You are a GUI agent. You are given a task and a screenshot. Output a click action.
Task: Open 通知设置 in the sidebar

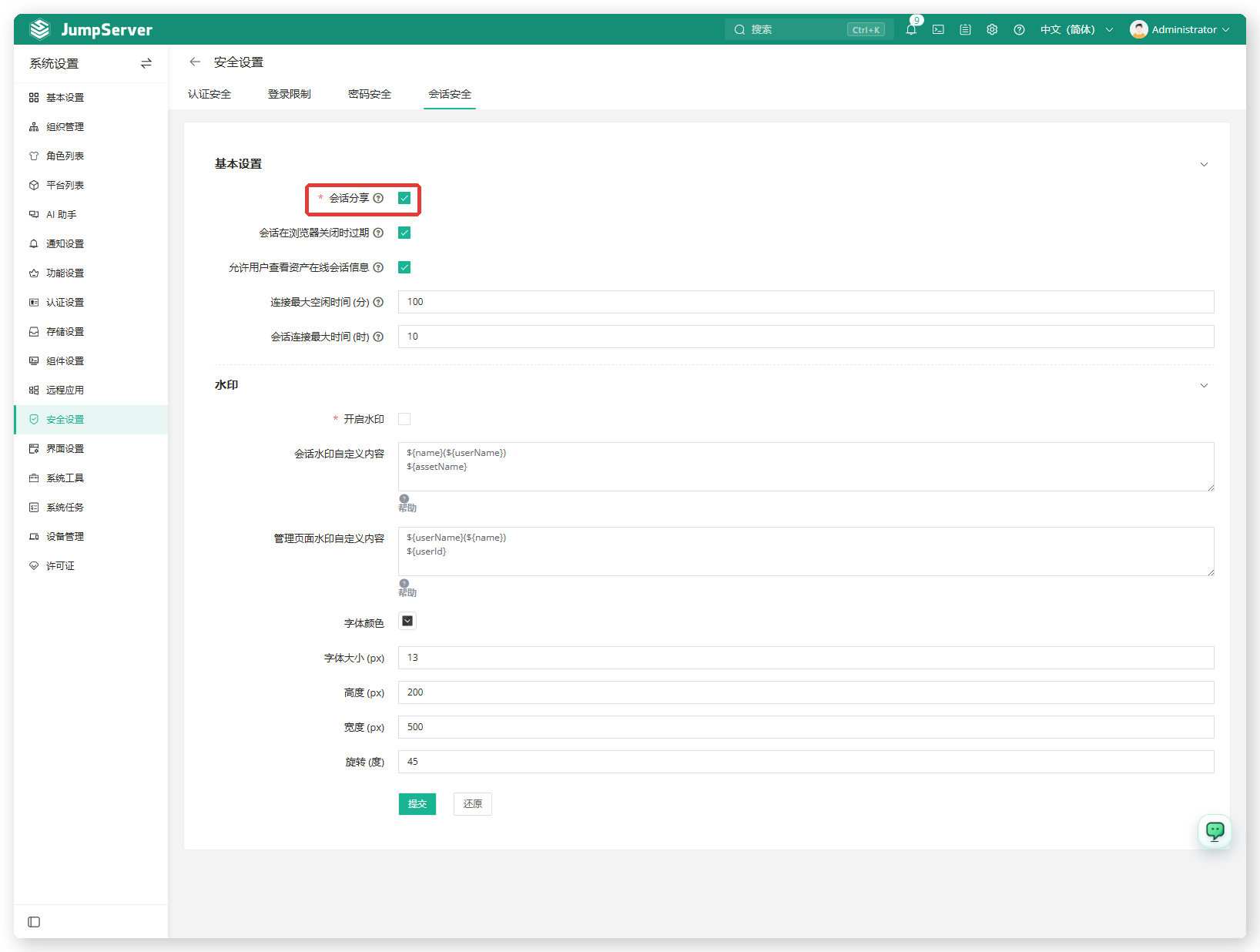point(91,243)
